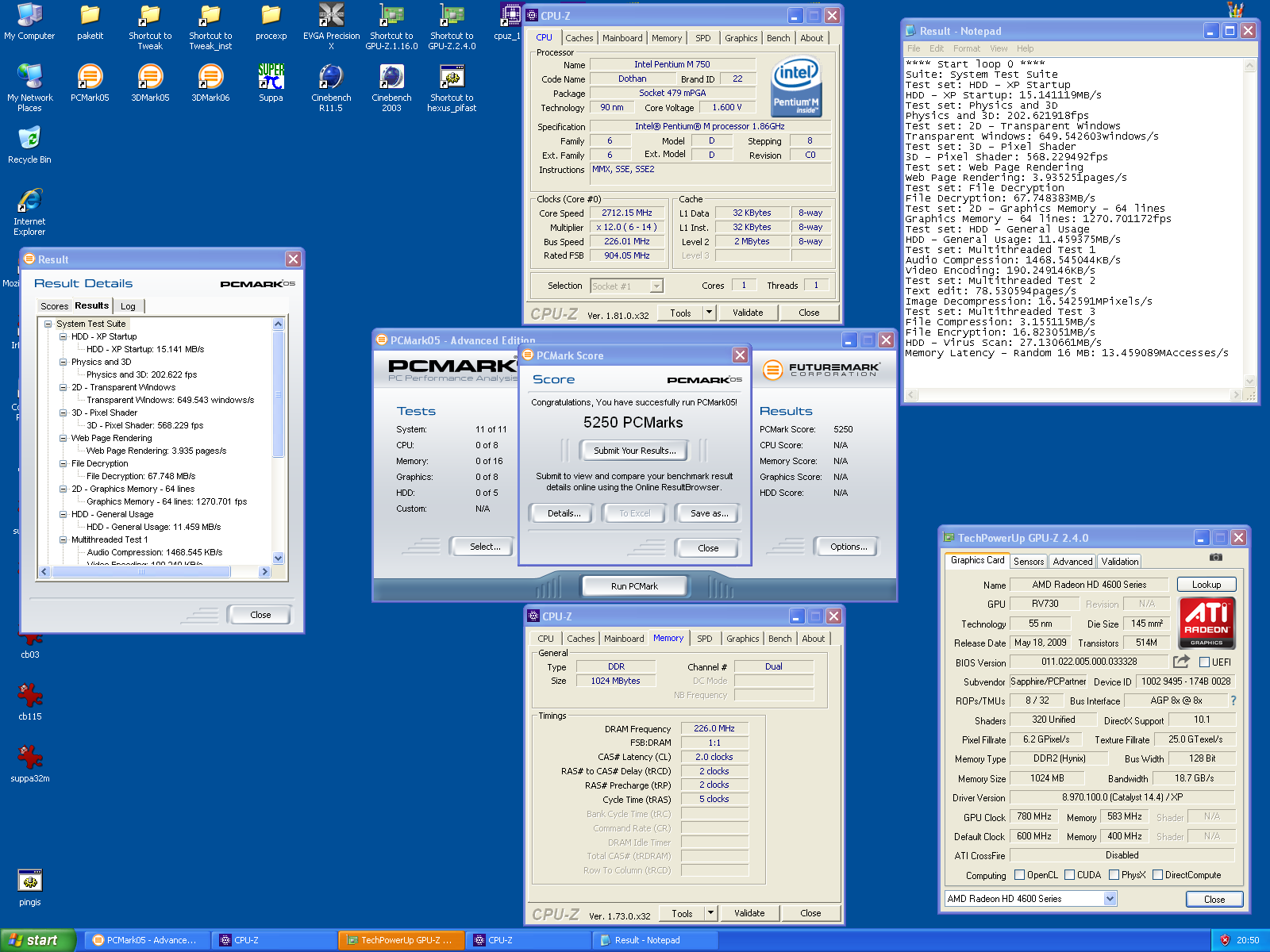Click the security shield tray icon
This screenshot has height=952, width=1270.
click(x=1225, y=940)
